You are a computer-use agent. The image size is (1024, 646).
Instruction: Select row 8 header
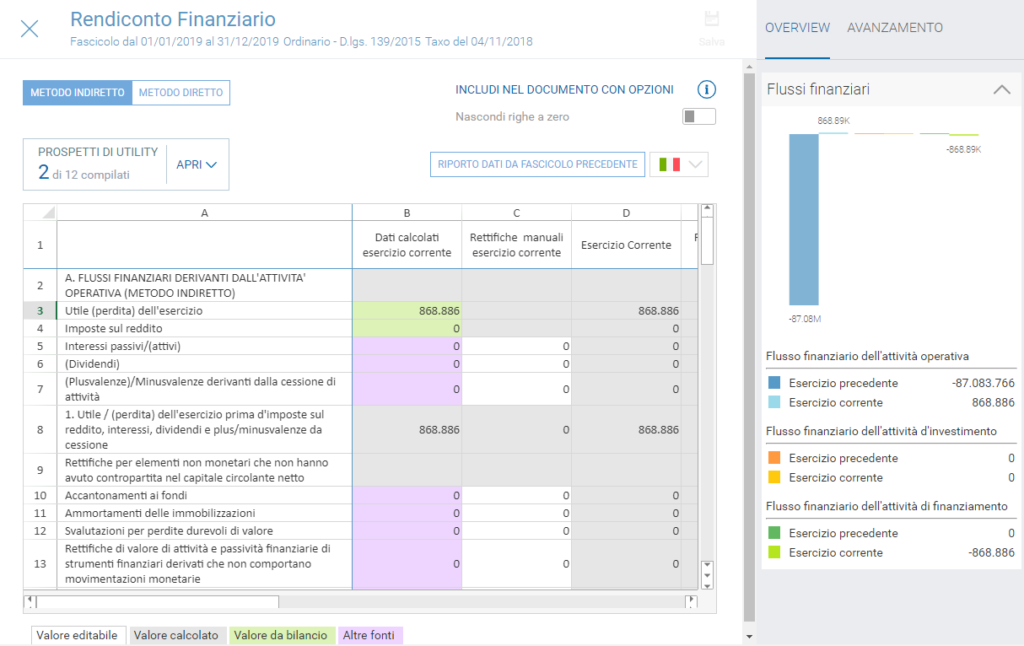[x=40, y=430]
